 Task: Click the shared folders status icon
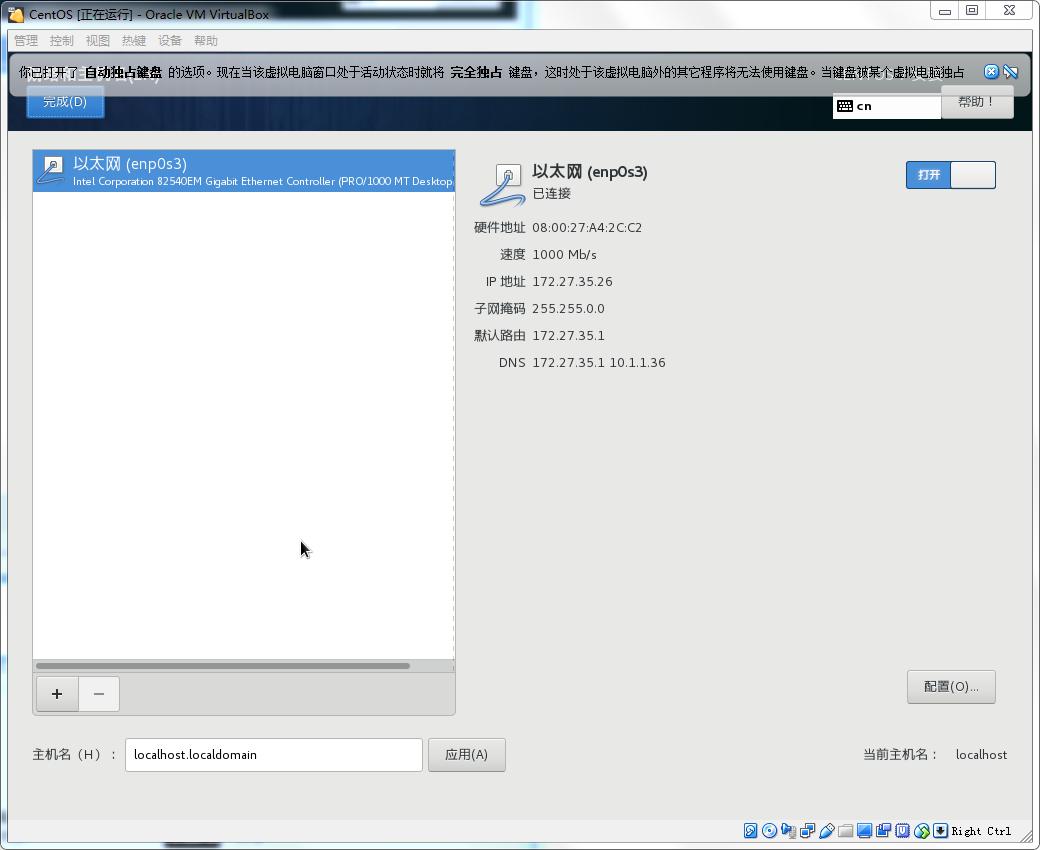coord(845,831)
